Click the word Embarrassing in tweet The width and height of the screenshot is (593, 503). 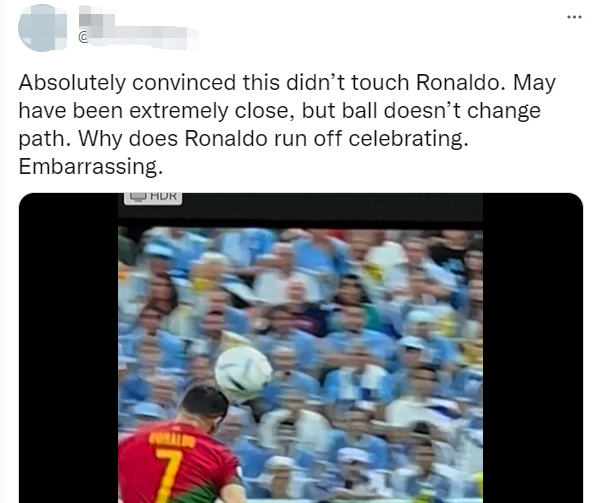91,166
